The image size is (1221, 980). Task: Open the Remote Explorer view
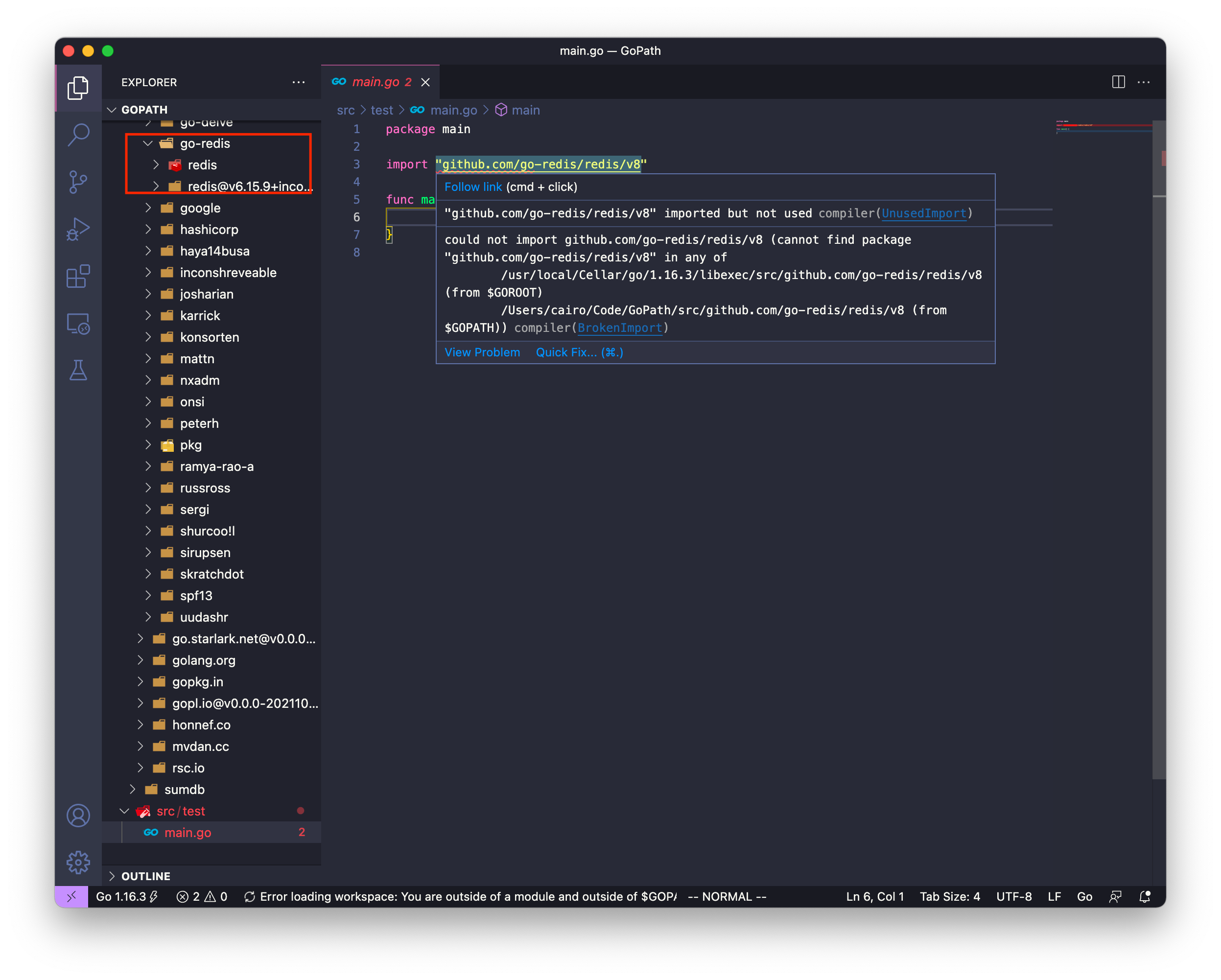(x=78, y=323)
